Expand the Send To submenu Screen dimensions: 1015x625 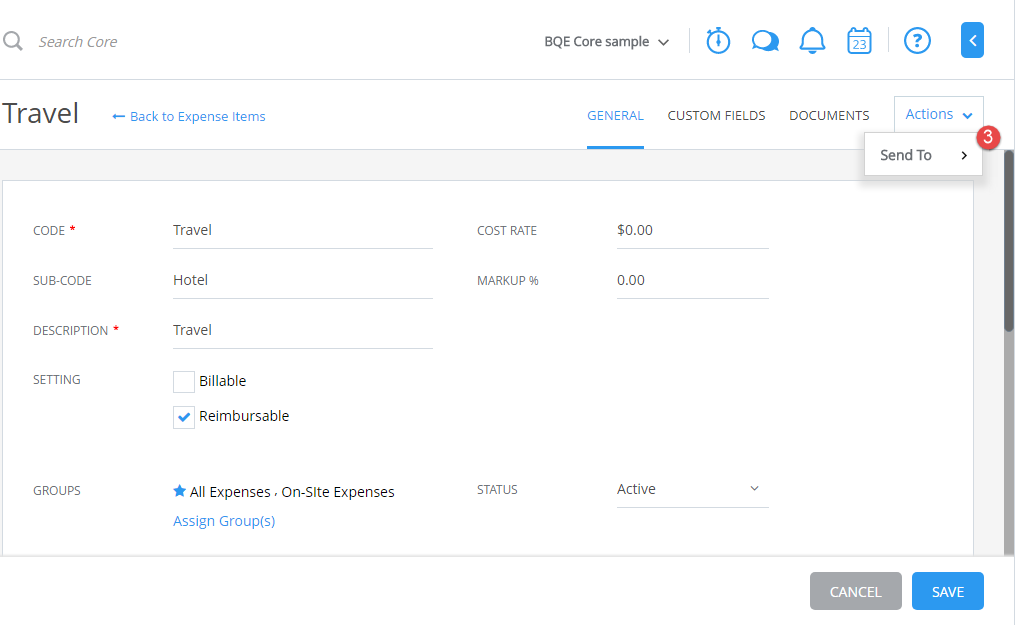pyautogui.click(x=922, y=155)
